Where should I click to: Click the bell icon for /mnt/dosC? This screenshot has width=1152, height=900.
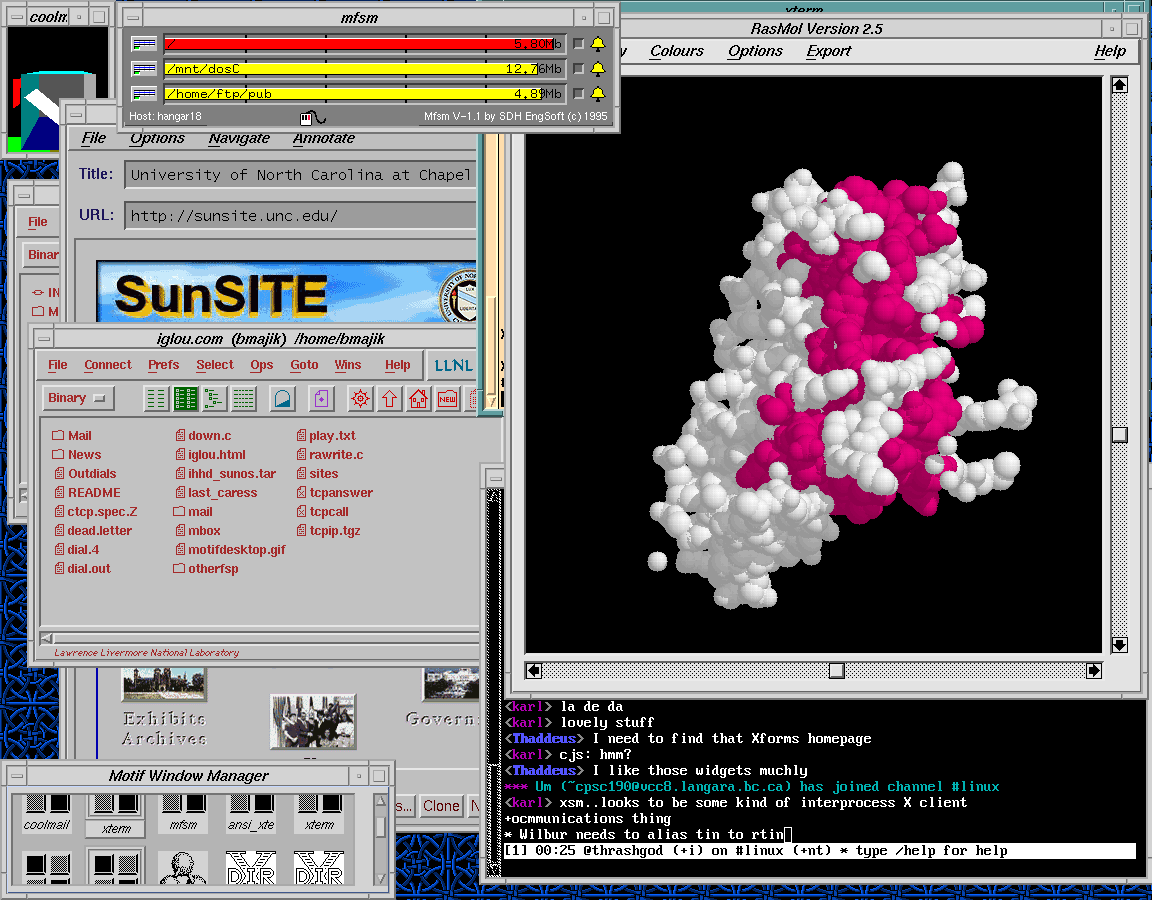(x=598, y=69)
